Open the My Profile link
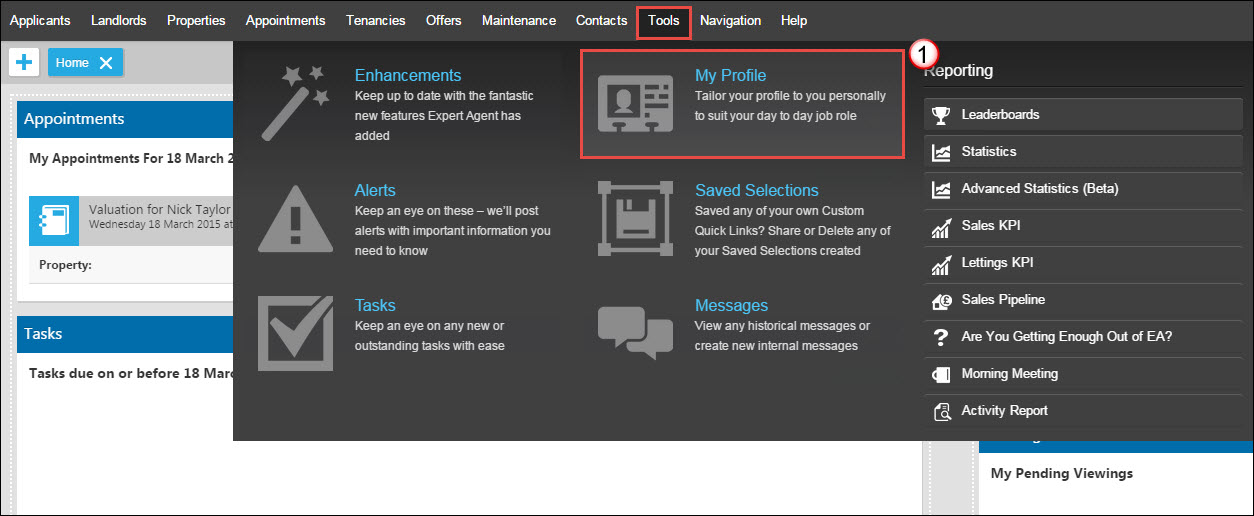Viewport: 1254px width, 516px height. pos(731,75)
